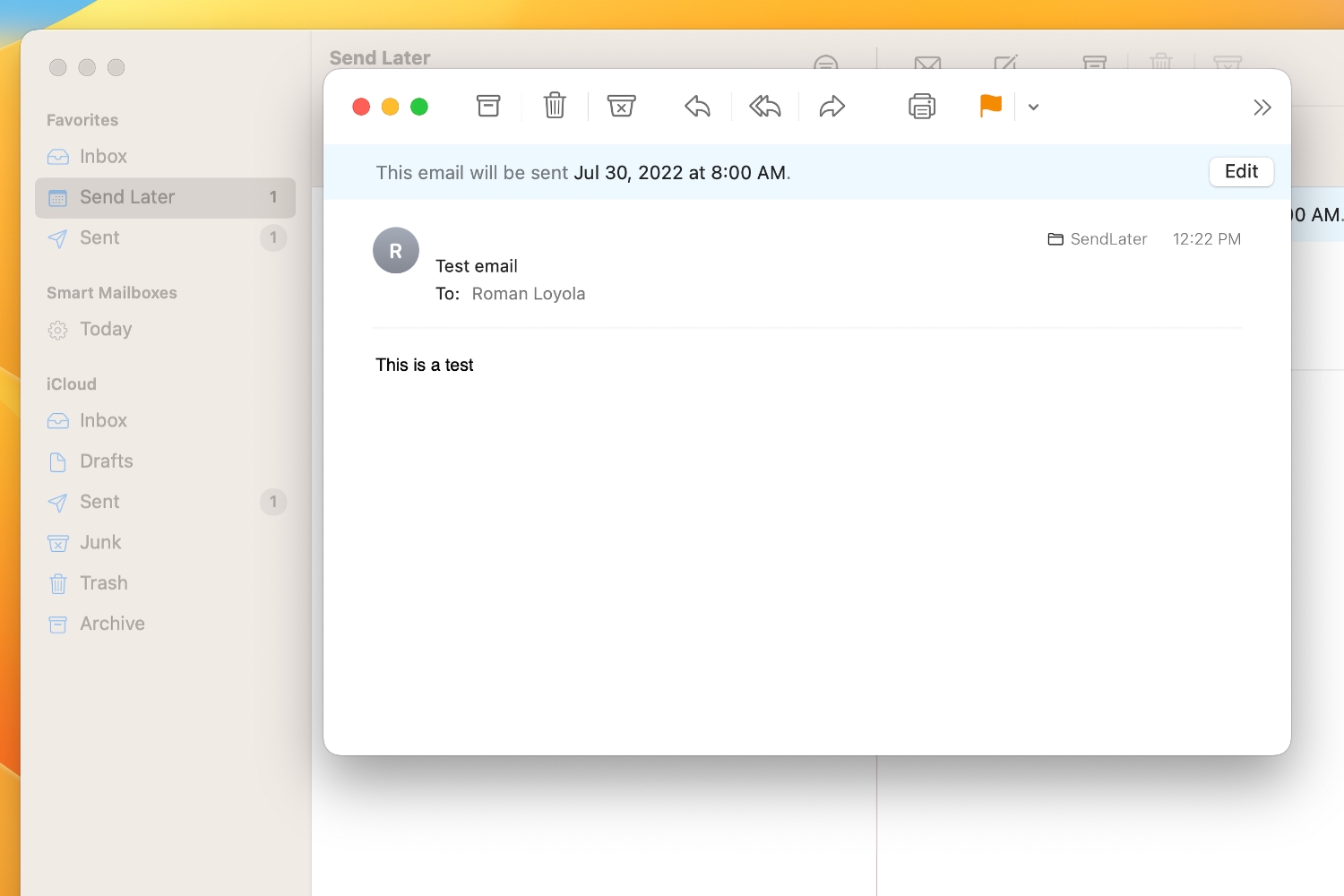The height and width of the screenshot is (896, 1344).
Task: Switch to the Sent mailbox
Action: point(99,237)
